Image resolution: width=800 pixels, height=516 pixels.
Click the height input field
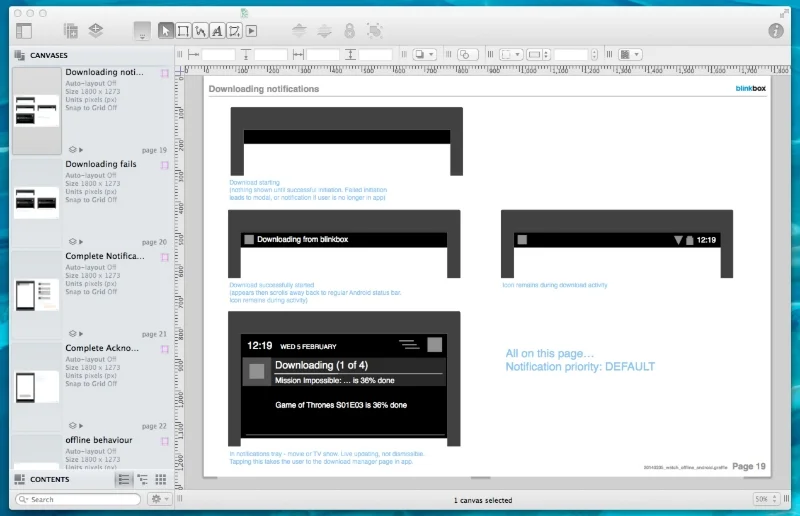coord(376,55)
